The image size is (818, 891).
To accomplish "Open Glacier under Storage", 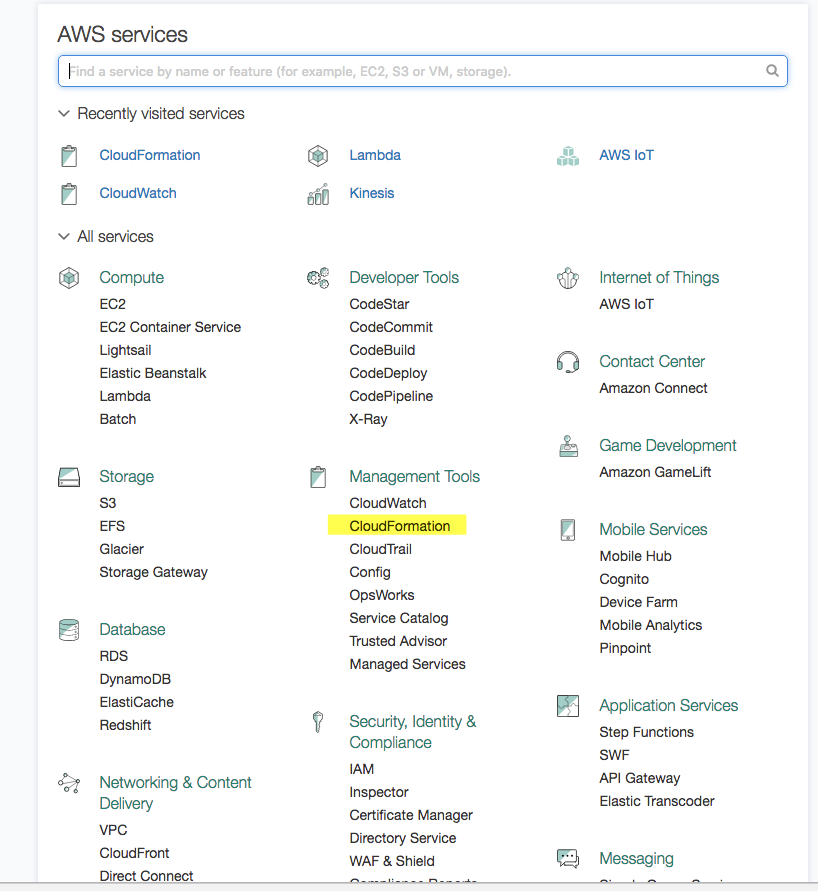I will (122, 549).
